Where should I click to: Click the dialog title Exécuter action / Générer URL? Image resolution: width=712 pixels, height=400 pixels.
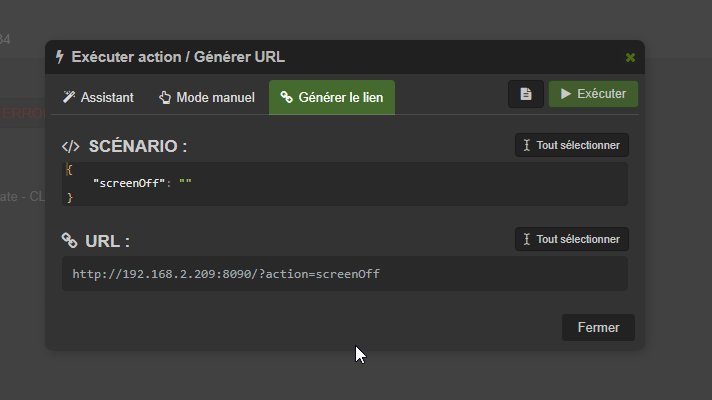pos(178,57)
